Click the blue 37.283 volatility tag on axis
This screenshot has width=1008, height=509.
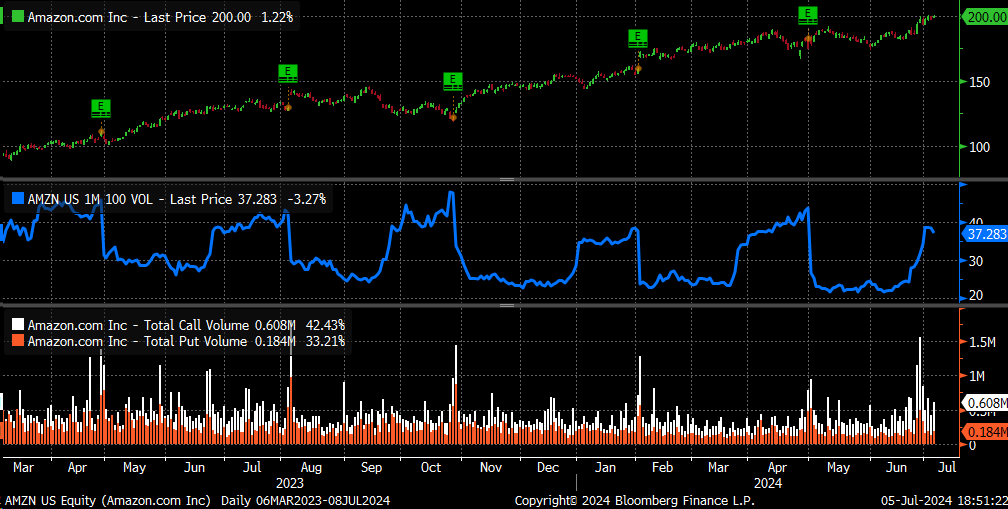[987, 235]
